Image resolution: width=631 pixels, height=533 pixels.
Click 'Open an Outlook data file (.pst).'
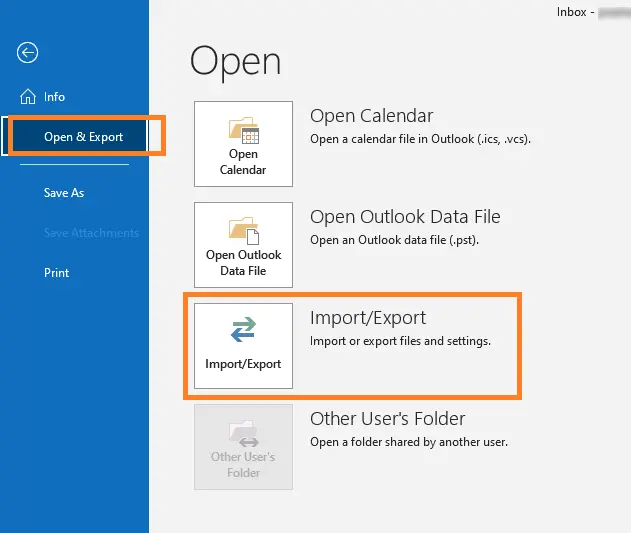click(394, 240)
